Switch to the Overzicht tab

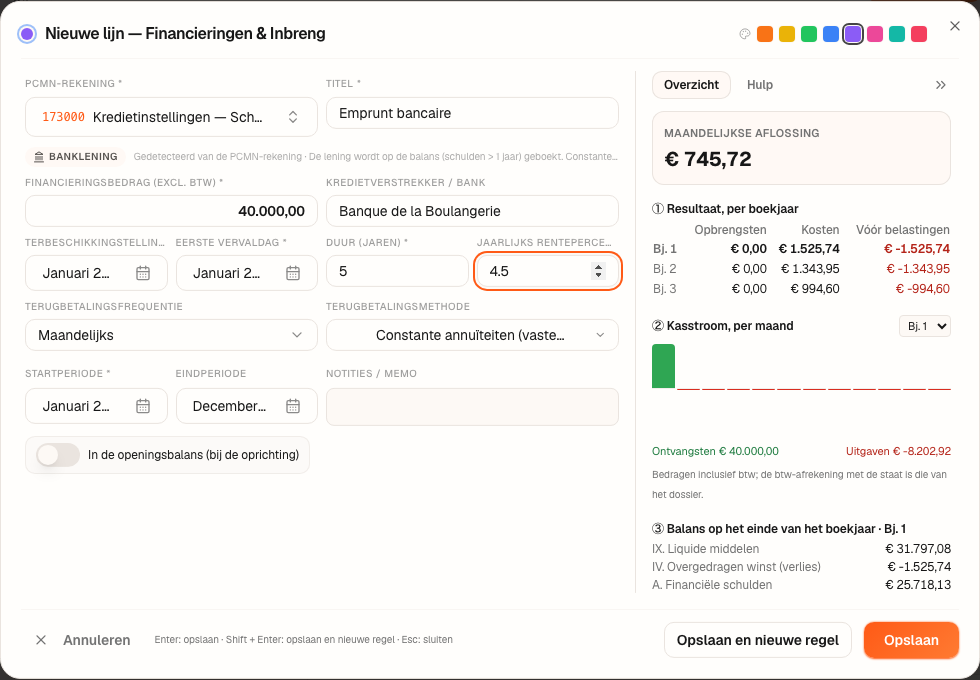[691, 85]
